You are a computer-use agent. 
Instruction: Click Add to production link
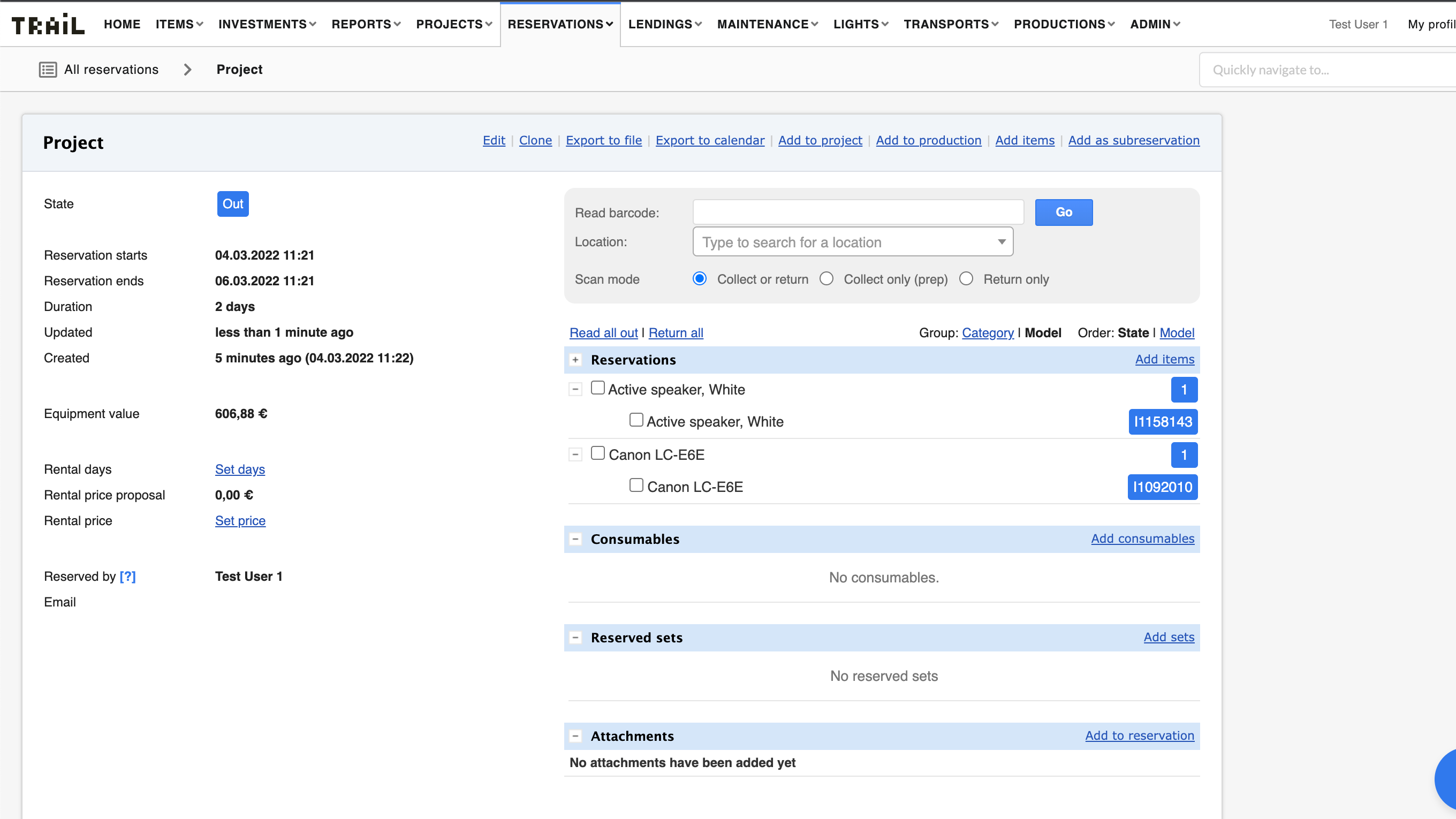coord(929,140)
